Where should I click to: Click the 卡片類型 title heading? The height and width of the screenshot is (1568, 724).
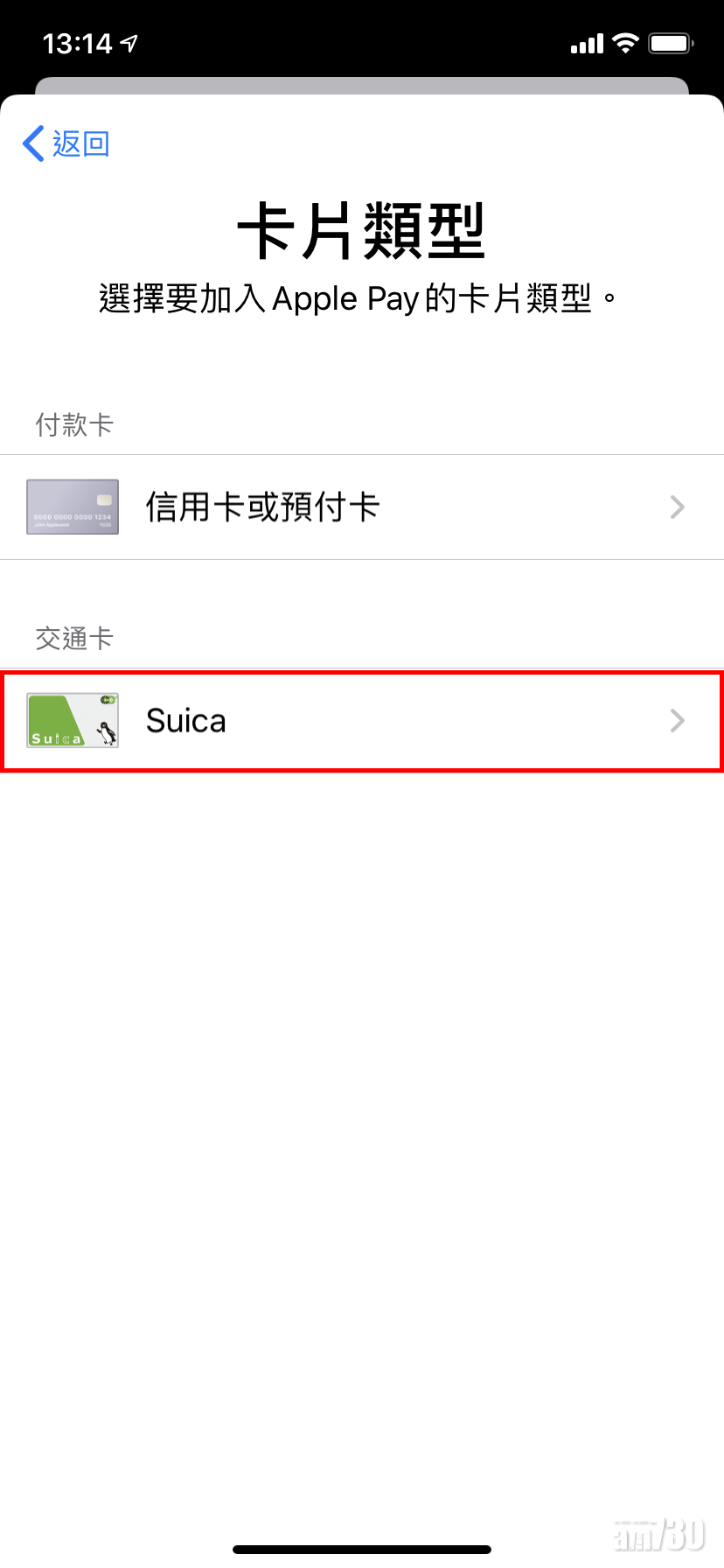pyautogui.click(x=361, y=231)
